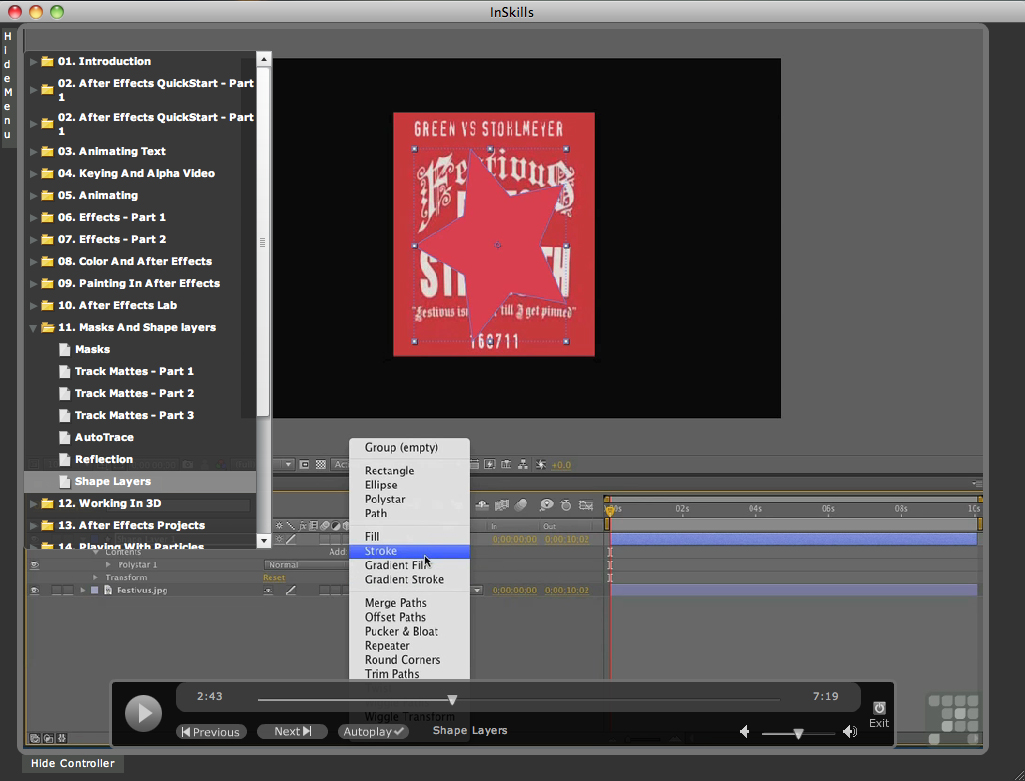
Task: Expand the 01. Introduction folder
Action: click(33, 61)
